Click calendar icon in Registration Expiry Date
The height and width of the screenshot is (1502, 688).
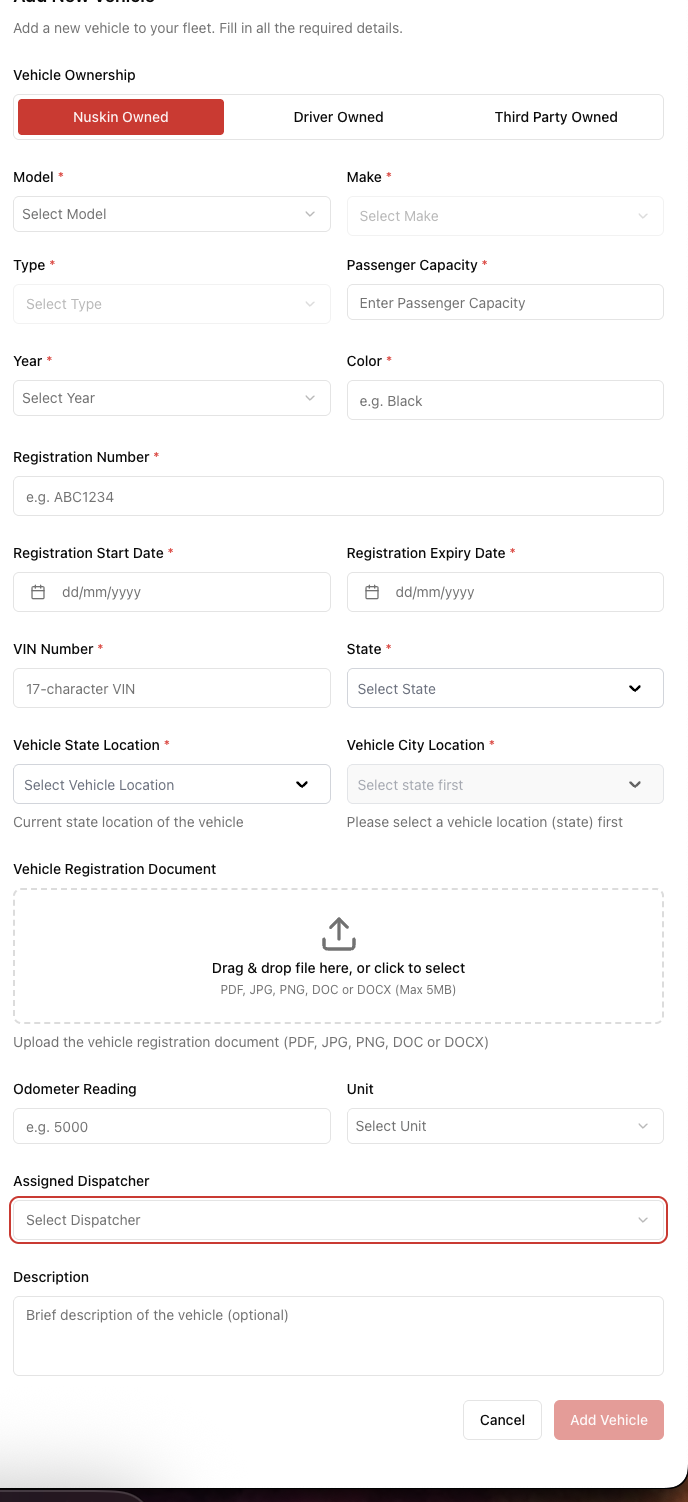[372, 592]
